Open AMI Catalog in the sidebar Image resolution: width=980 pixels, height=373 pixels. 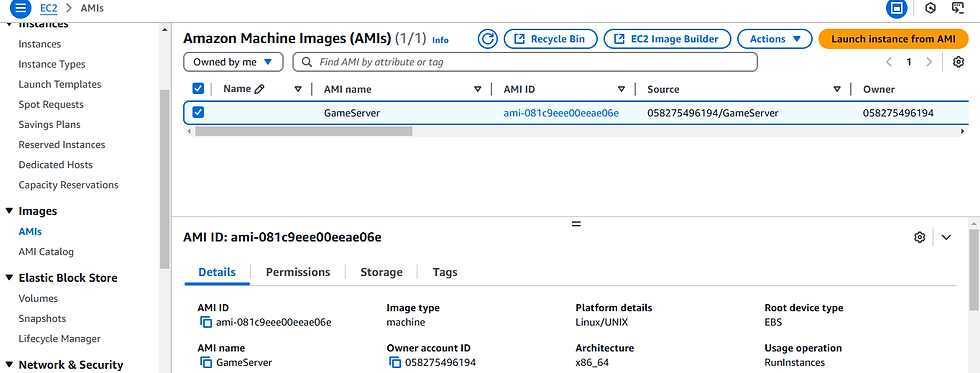click(46, 252)
